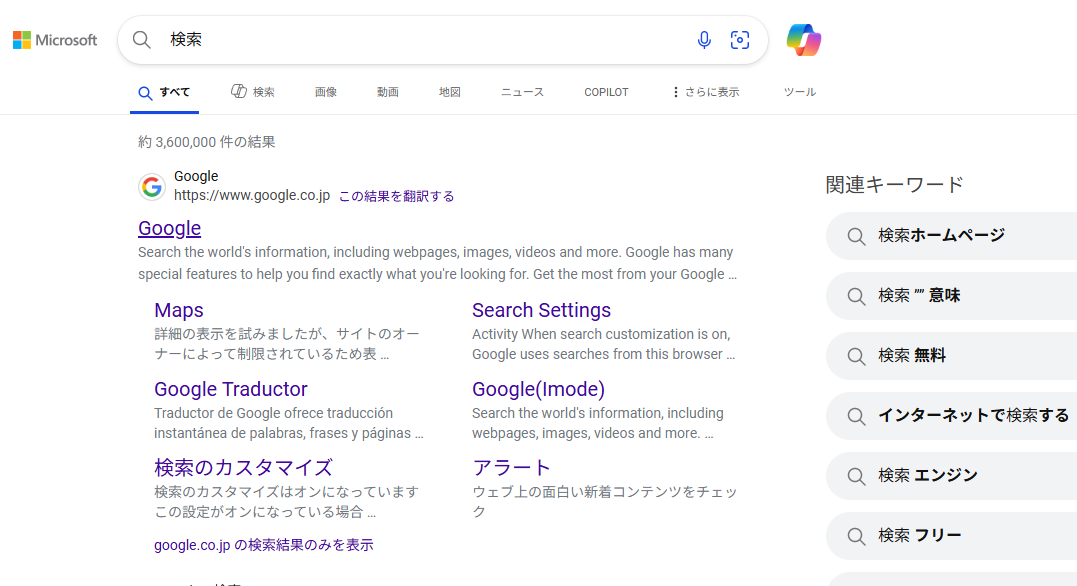Click magnifier icon beside 検索 "" 意味
This screenshot has height=586, width=1077.
pos(856,296)
